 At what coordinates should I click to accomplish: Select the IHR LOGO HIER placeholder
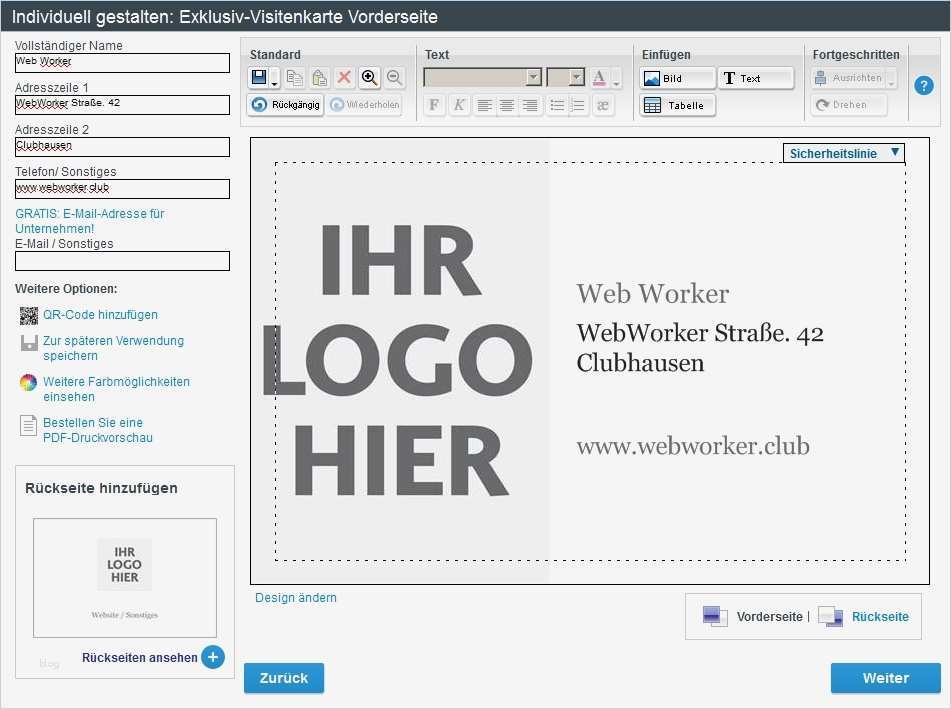[x=398, y=360]
